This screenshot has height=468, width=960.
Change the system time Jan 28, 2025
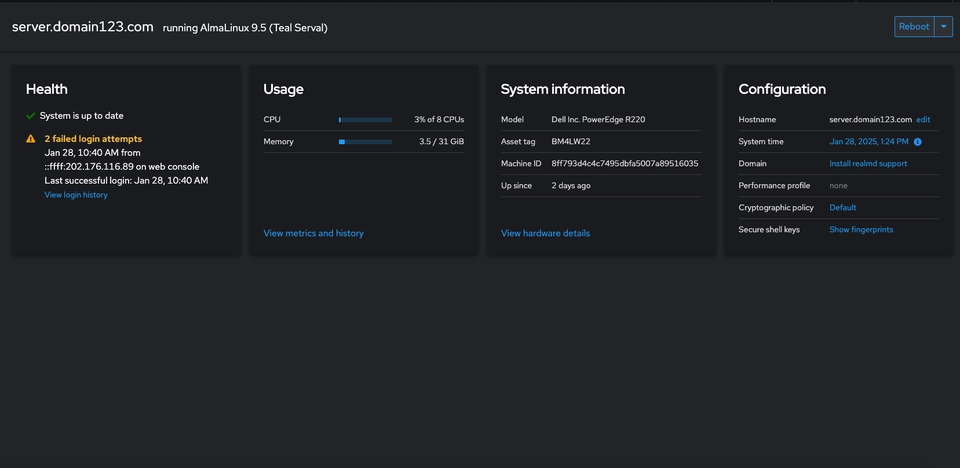pyautogui.click(x=868, y=142)
